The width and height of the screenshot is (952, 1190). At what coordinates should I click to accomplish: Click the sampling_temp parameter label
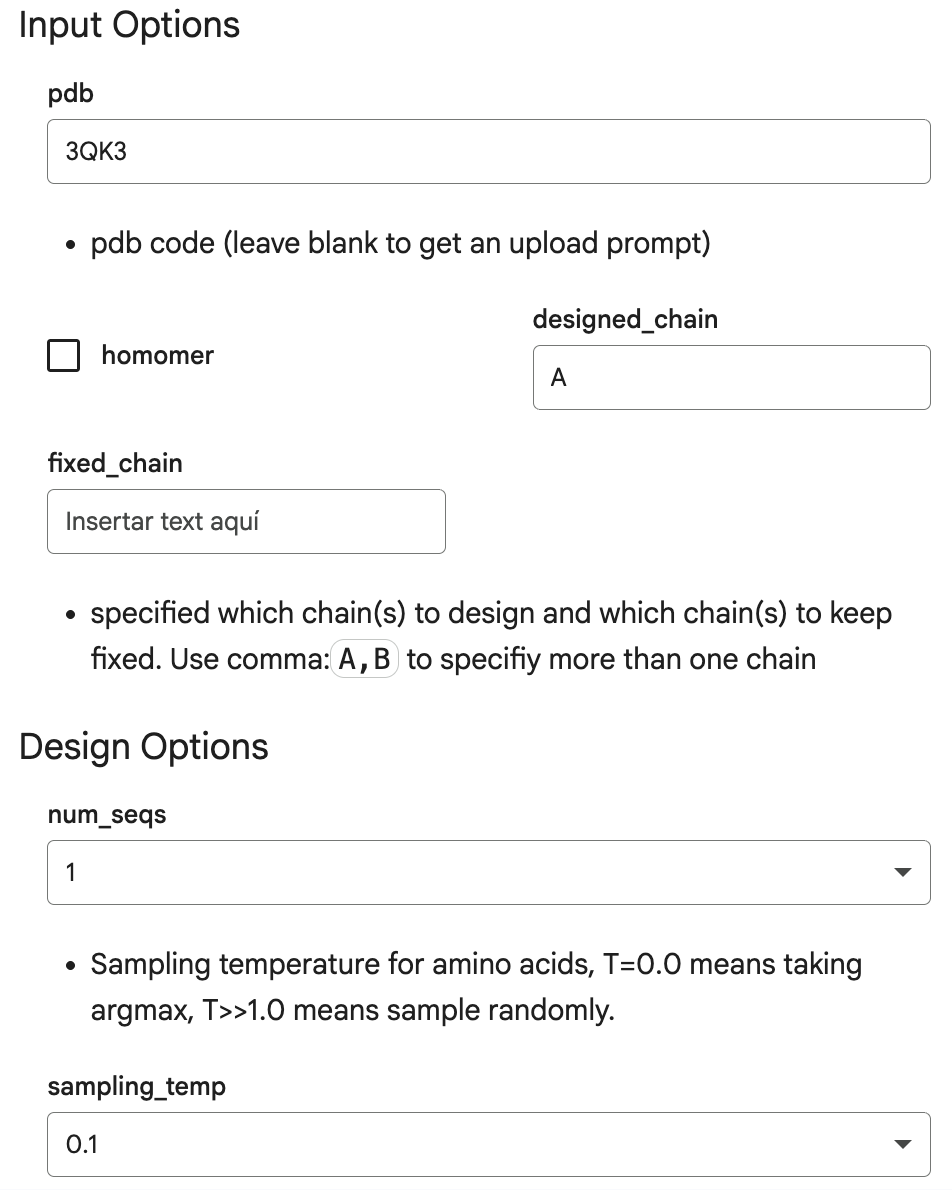[137, 1087]
